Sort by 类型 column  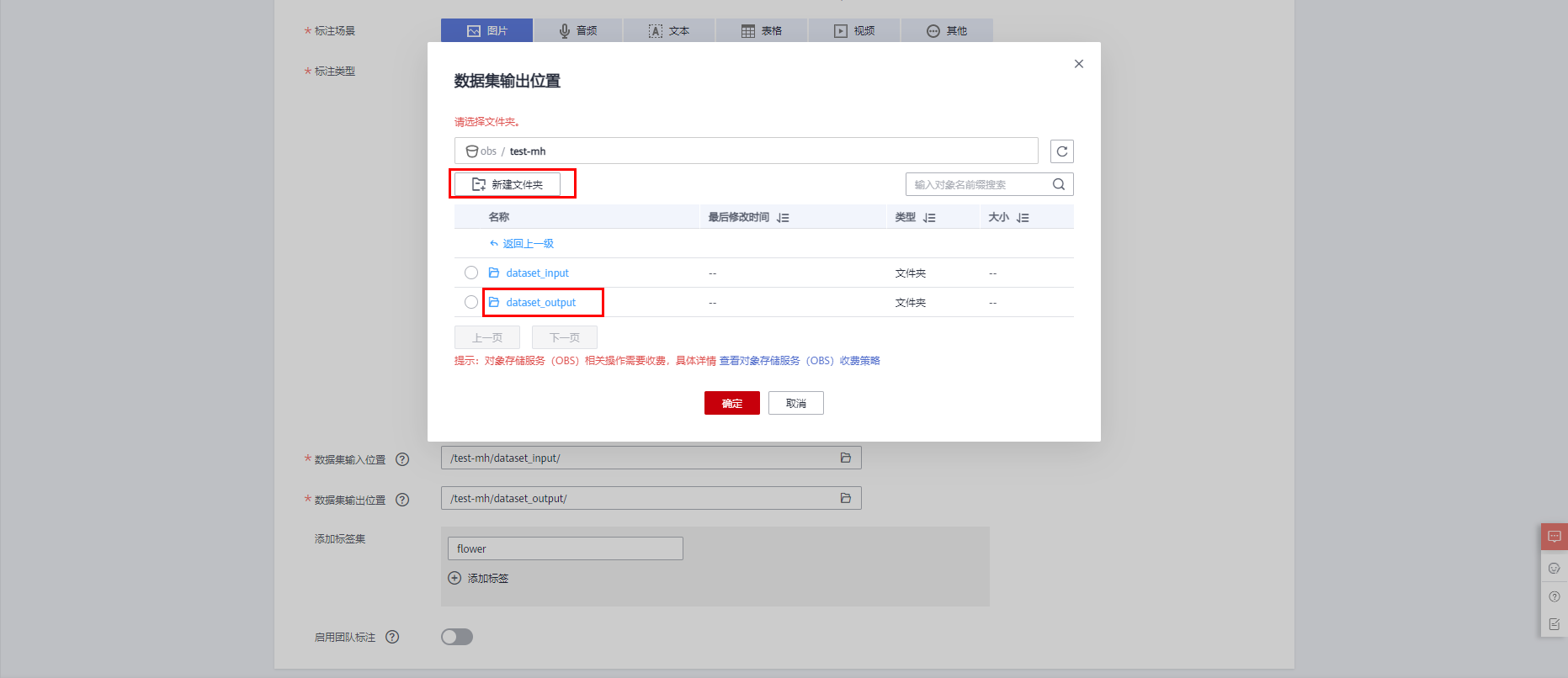(x=929, y=218)
